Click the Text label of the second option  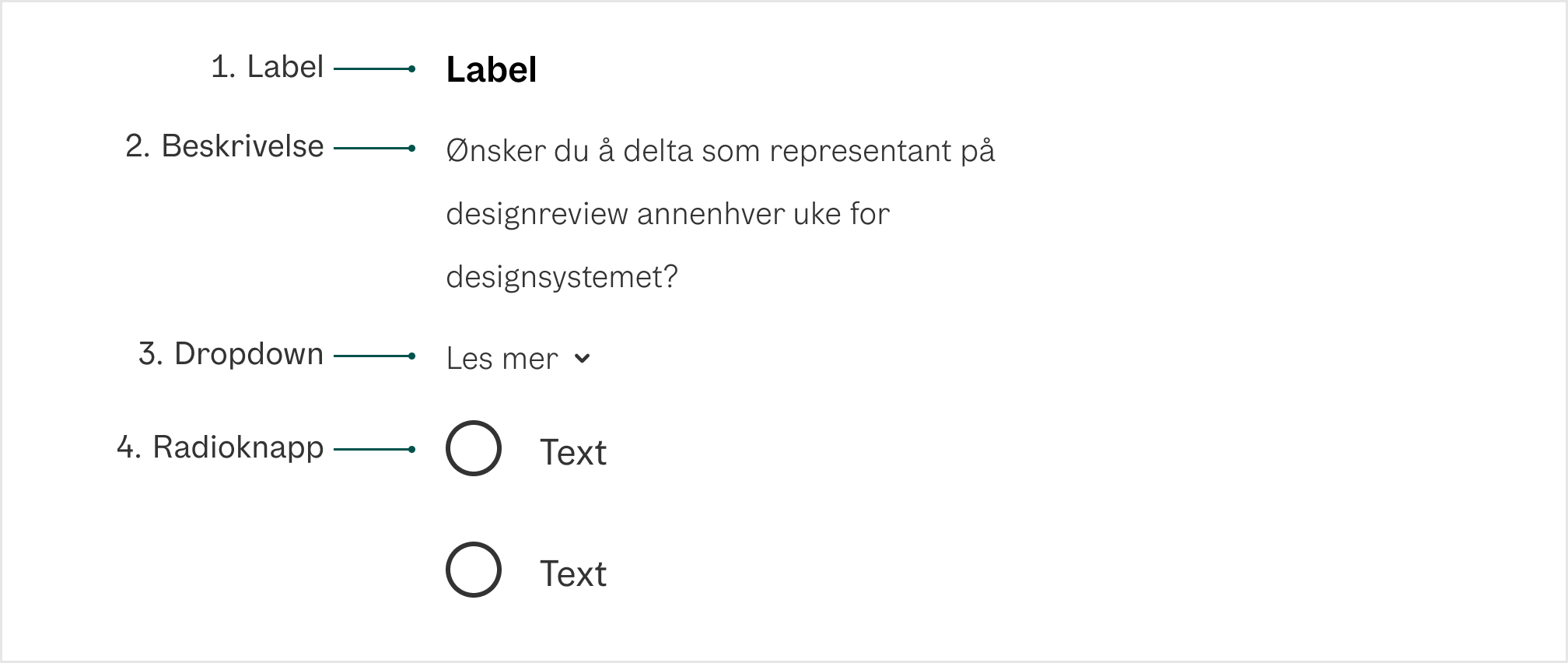click(574, 574)
